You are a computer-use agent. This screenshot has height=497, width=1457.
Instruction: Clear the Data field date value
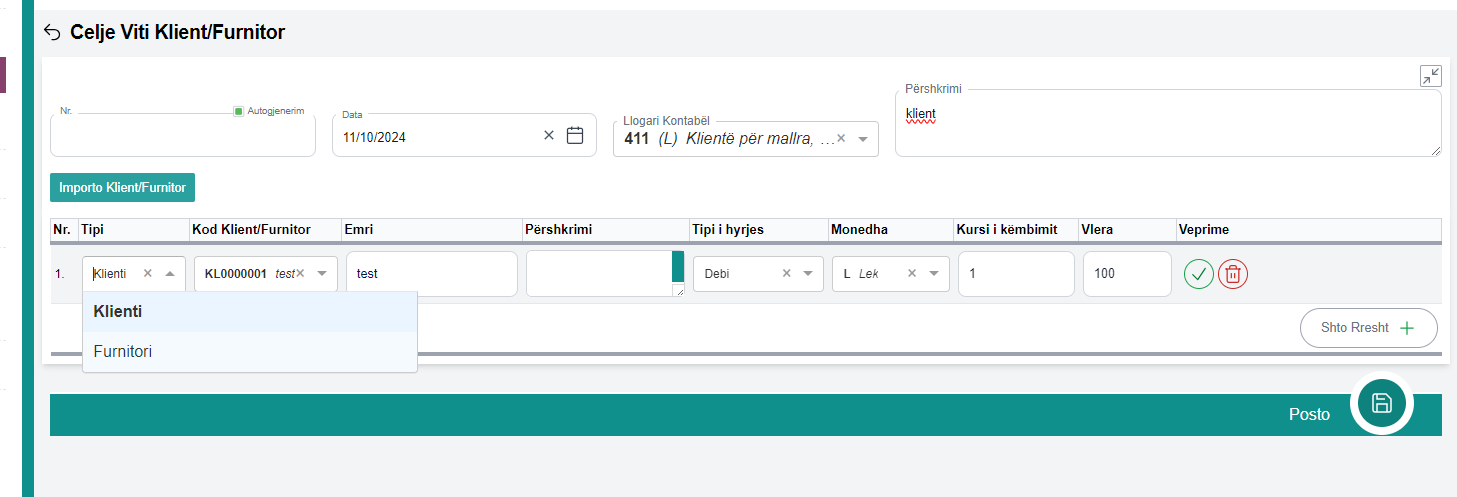pyautogui.click(x=548, y=136)
